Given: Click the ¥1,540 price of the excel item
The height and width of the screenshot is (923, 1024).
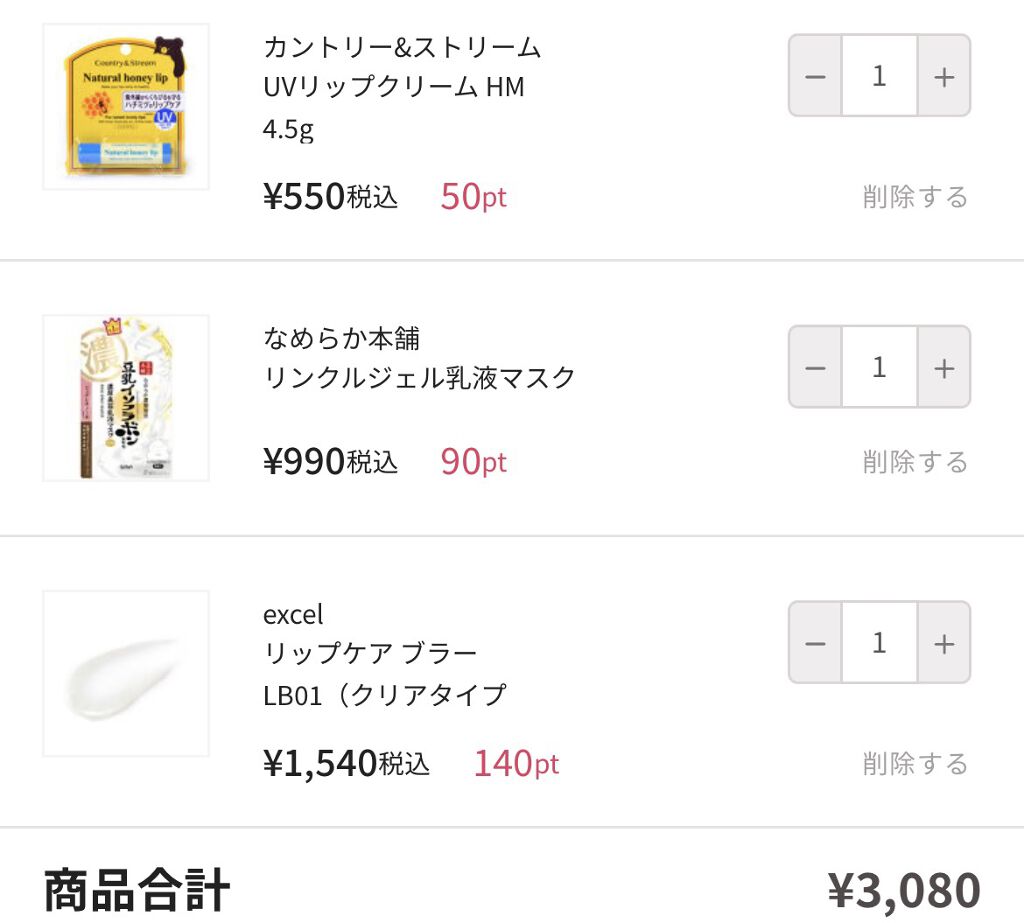Looking at the screenshot, I should coord(320,764).
